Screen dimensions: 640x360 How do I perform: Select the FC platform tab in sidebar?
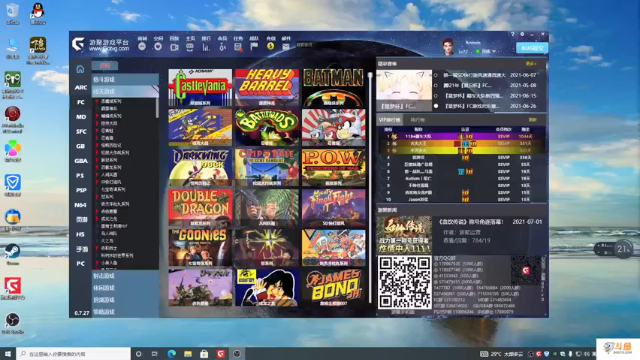click(x=81, y=102)
